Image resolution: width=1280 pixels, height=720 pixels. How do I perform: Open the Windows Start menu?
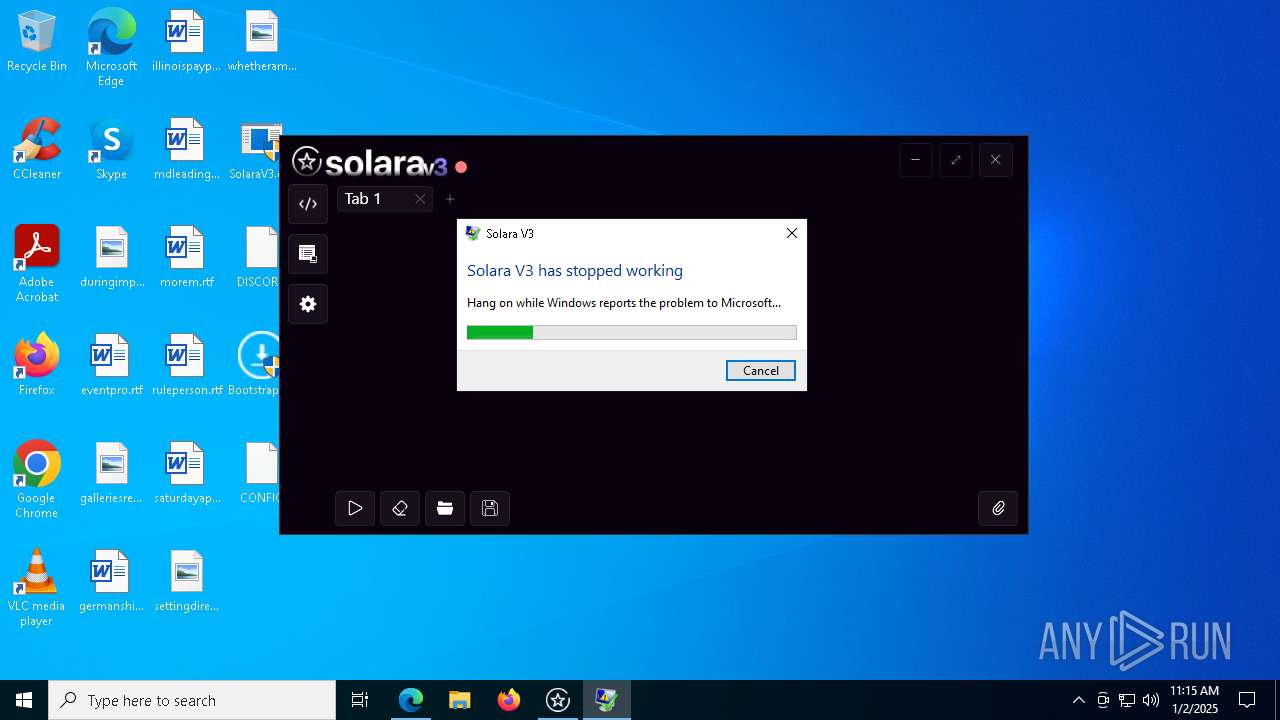[24, 700]
